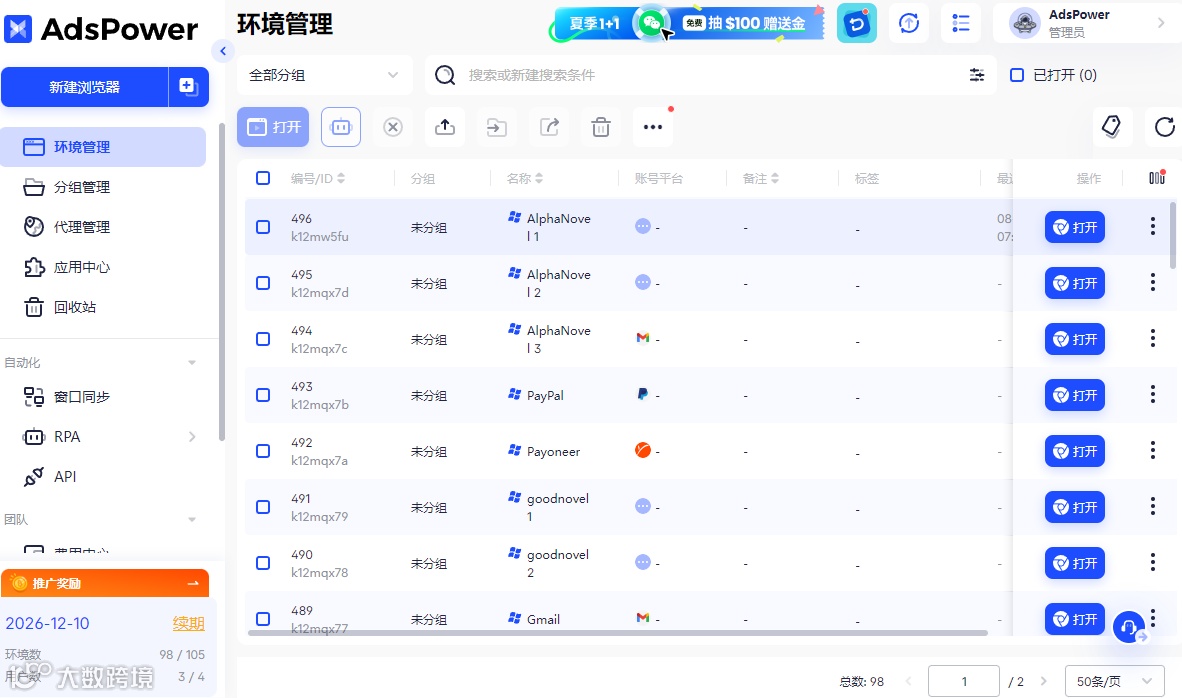The width and height of the screenshot is (1182, 698).
Task: Toggle the 已打开 (0) checkbox
Action: 1017,75
